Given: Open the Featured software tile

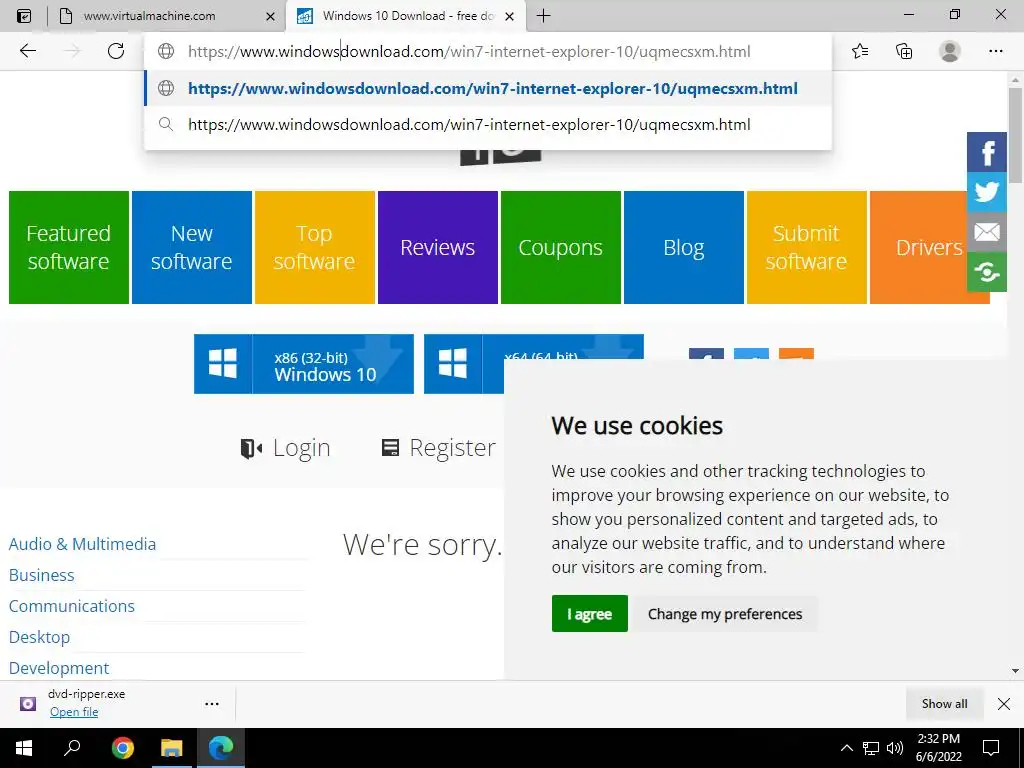Looking at the screenshot, I should [69, 248].
